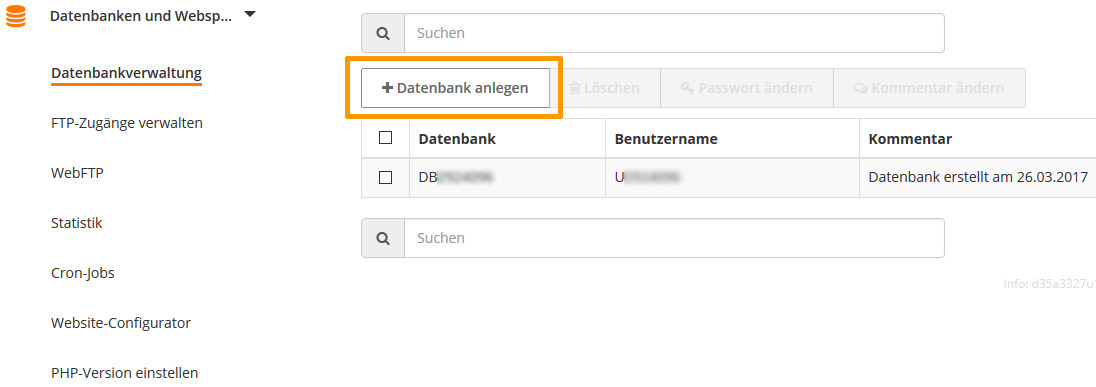Click the plus icon on Datenbank anlegen

point(387,88)
